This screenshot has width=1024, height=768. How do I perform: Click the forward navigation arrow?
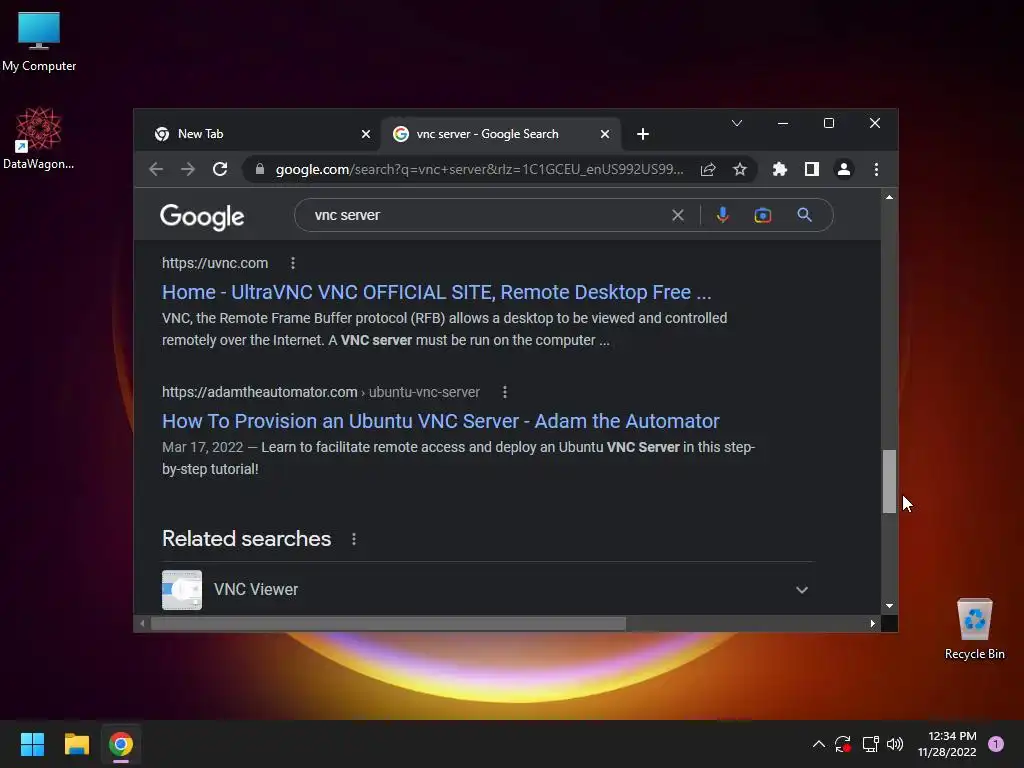(188, 170)
